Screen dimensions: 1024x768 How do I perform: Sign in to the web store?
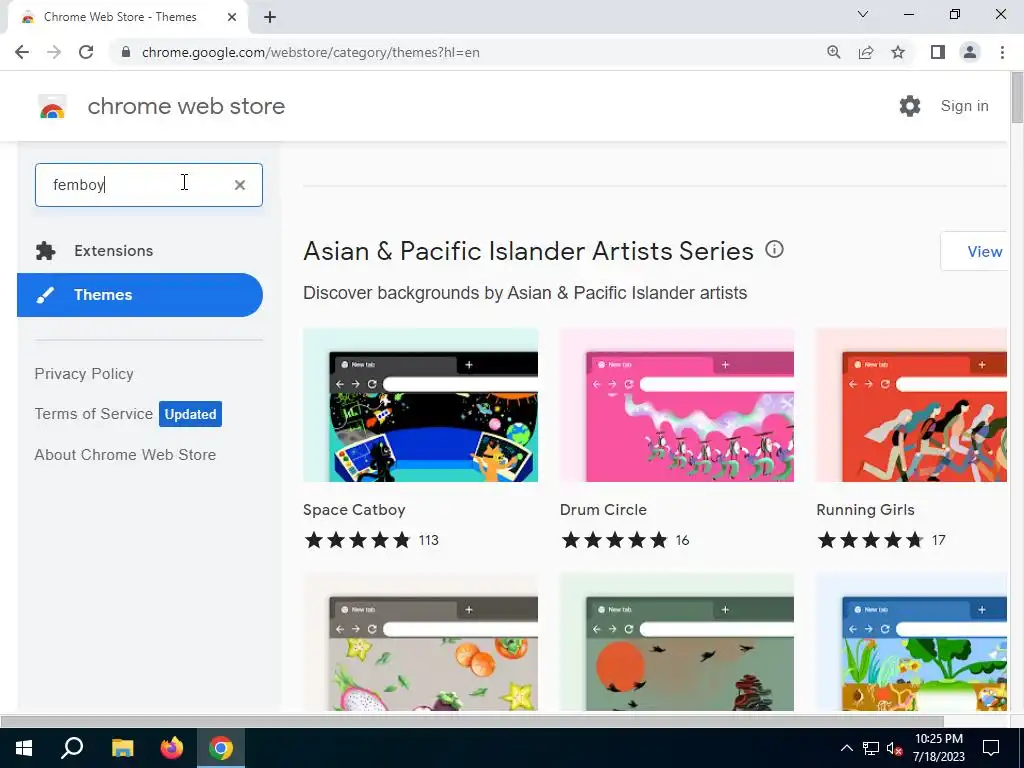(965, 106)
